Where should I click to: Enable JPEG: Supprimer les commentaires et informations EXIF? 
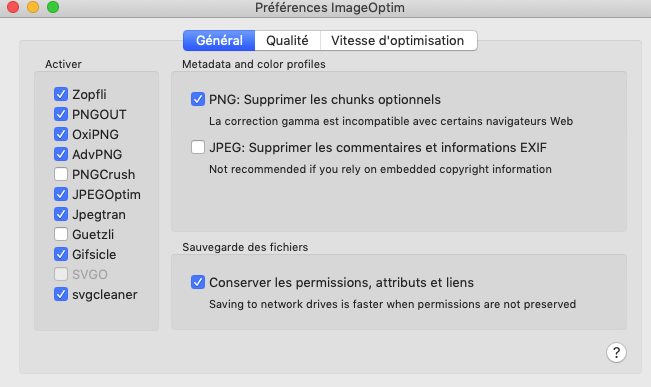tap(198, 147)
